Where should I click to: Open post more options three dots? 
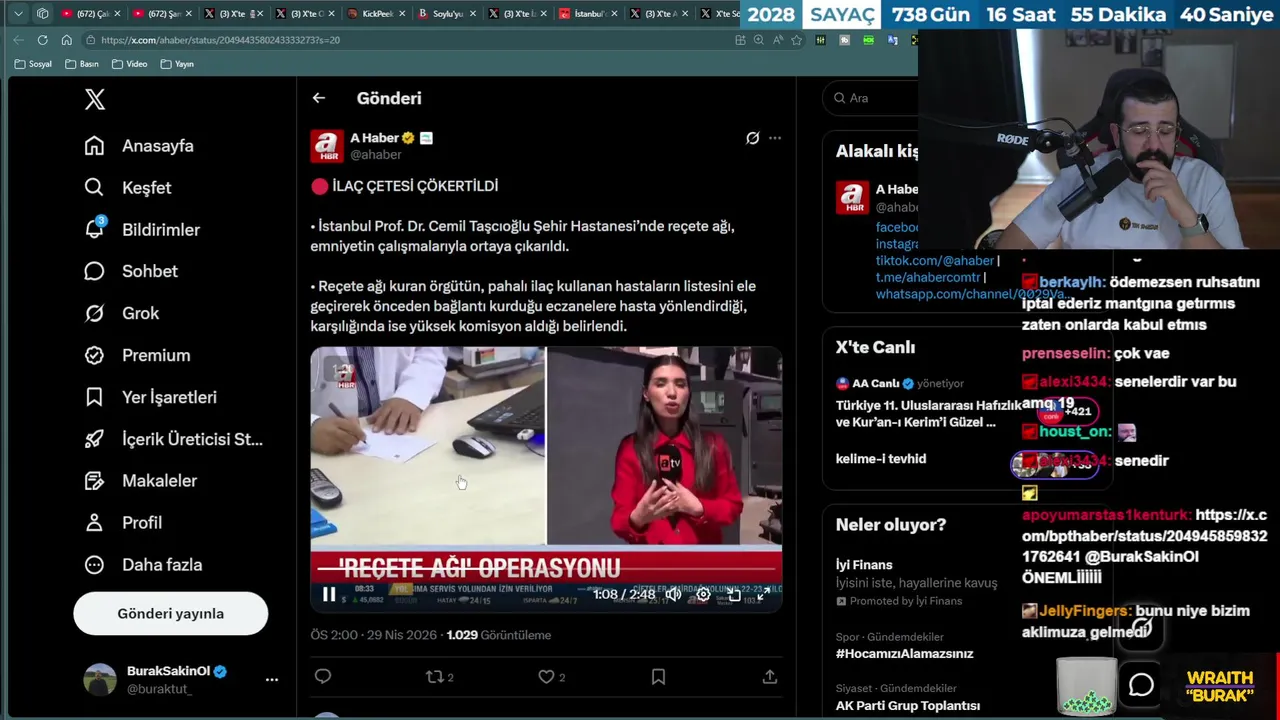click(775, 138)
